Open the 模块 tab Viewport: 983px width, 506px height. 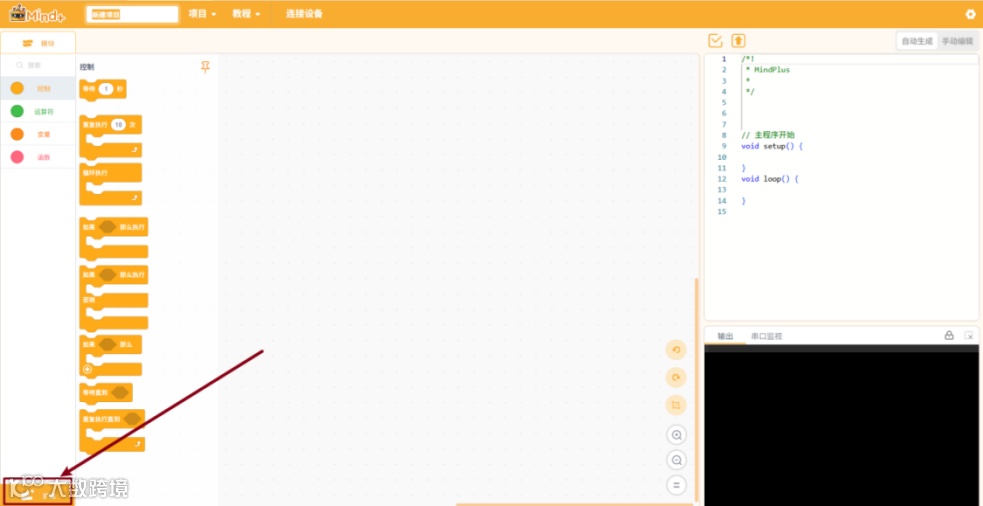click(38, 43)
